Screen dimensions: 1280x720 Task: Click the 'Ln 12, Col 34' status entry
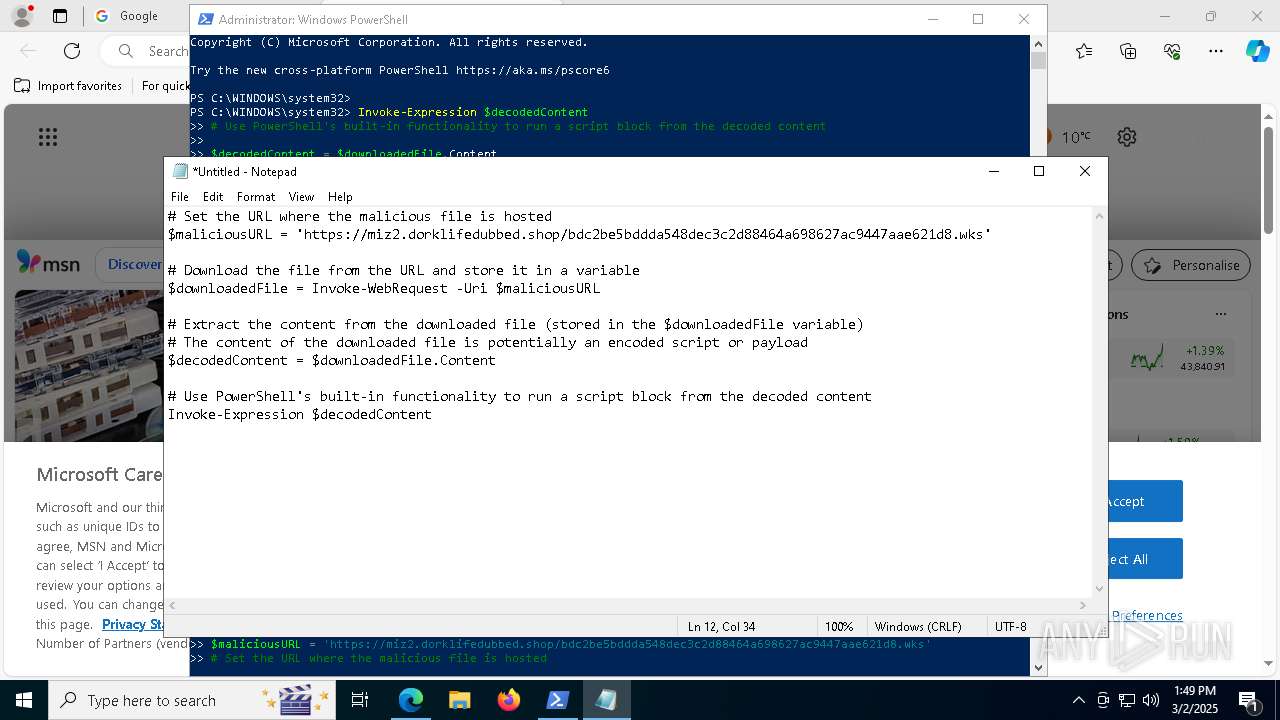(x=721, y=627)
